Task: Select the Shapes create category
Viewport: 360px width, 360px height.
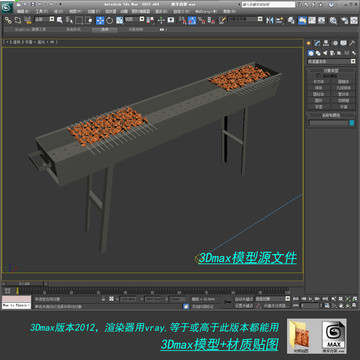Action: coord(318,53)
